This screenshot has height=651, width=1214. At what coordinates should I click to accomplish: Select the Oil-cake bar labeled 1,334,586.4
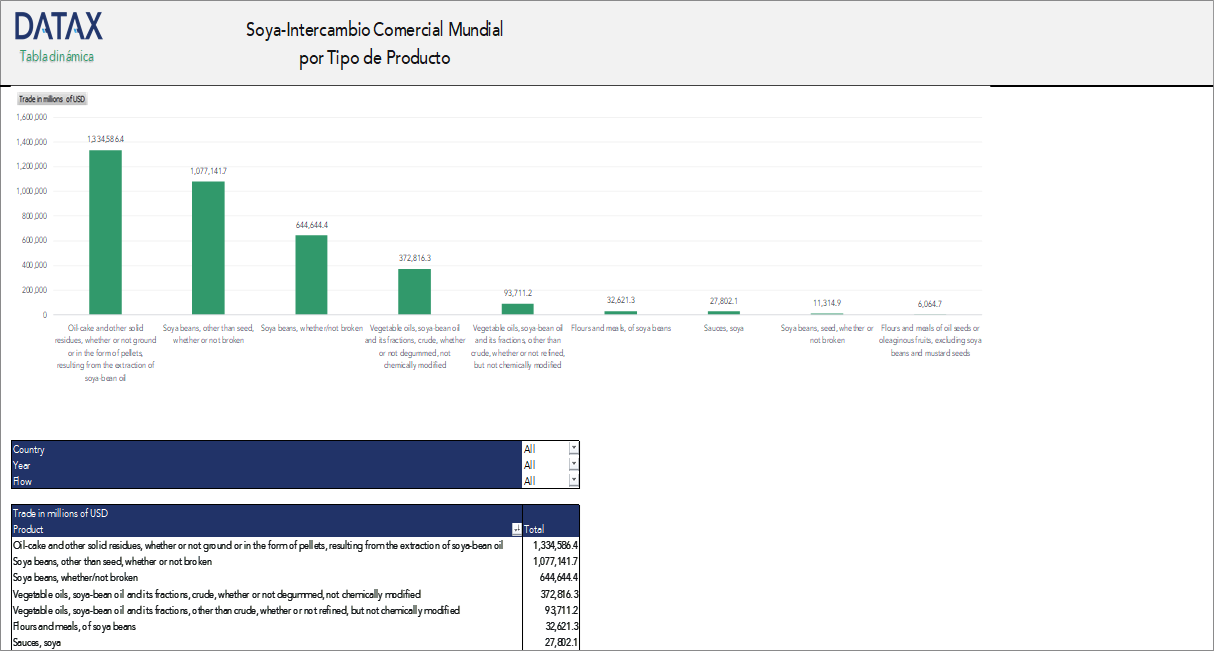tap(105, 232)
